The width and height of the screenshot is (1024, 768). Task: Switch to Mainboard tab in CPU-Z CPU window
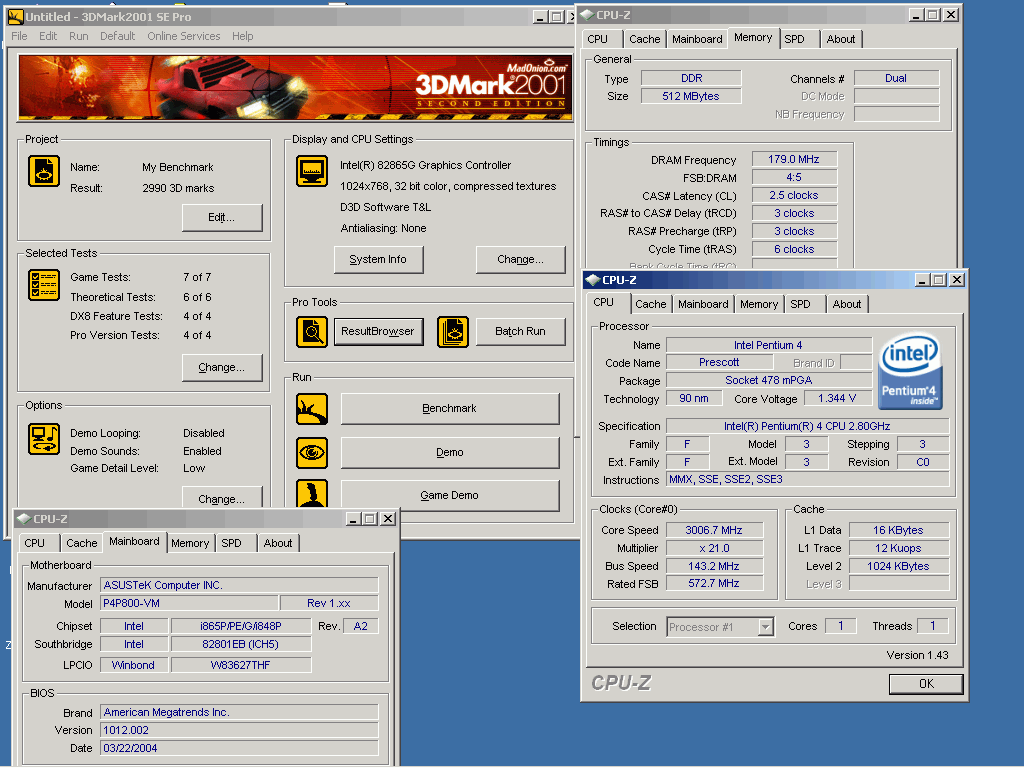tap(703, 304)
